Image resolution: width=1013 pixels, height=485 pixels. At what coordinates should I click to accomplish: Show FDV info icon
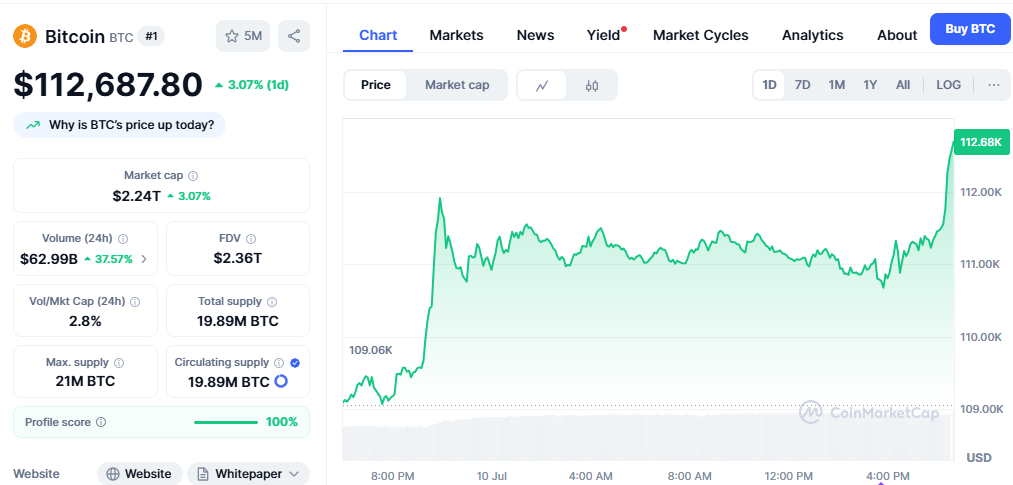[x=251, y=238]
